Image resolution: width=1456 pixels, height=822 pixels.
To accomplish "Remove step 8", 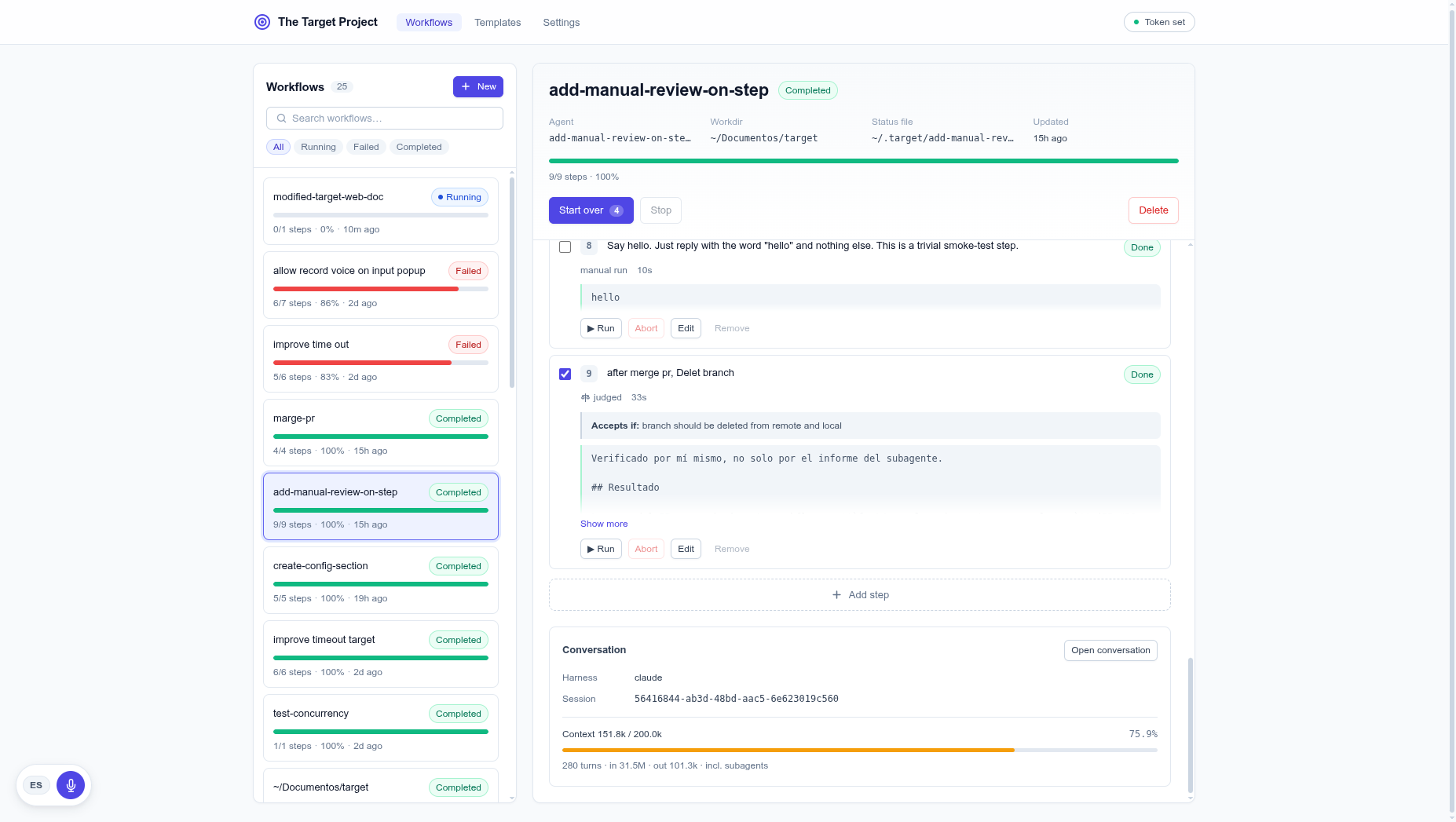I will point(732,328).
